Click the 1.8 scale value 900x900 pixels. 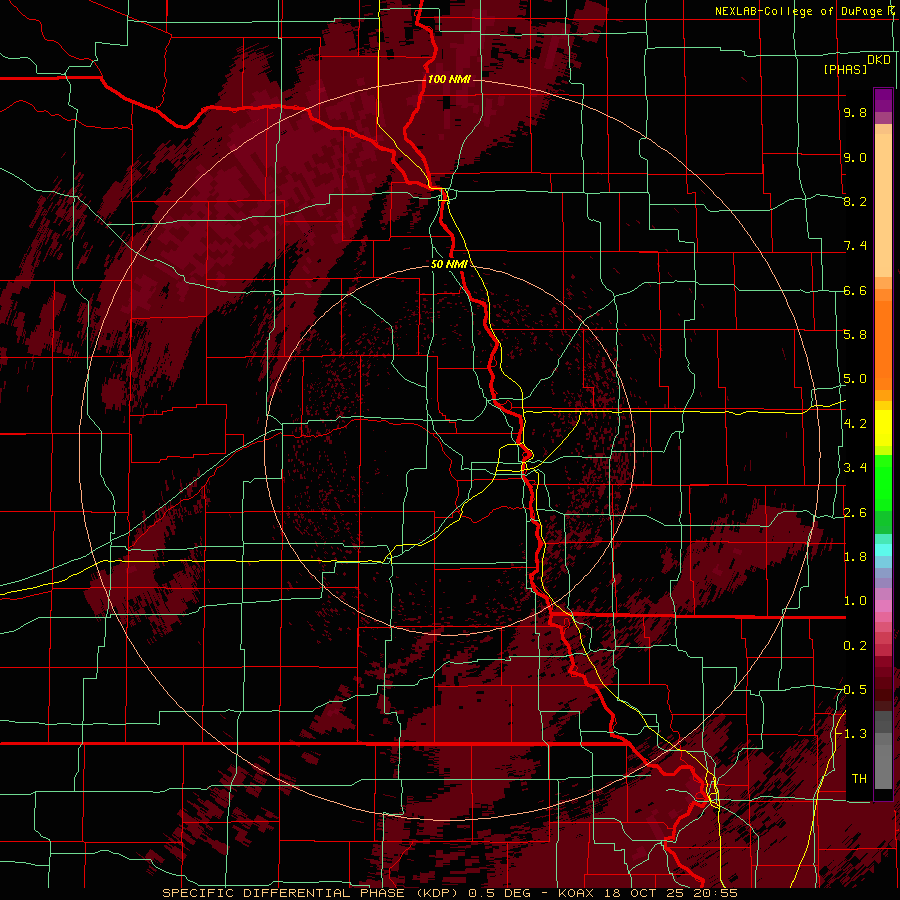[x=855, y=557]
